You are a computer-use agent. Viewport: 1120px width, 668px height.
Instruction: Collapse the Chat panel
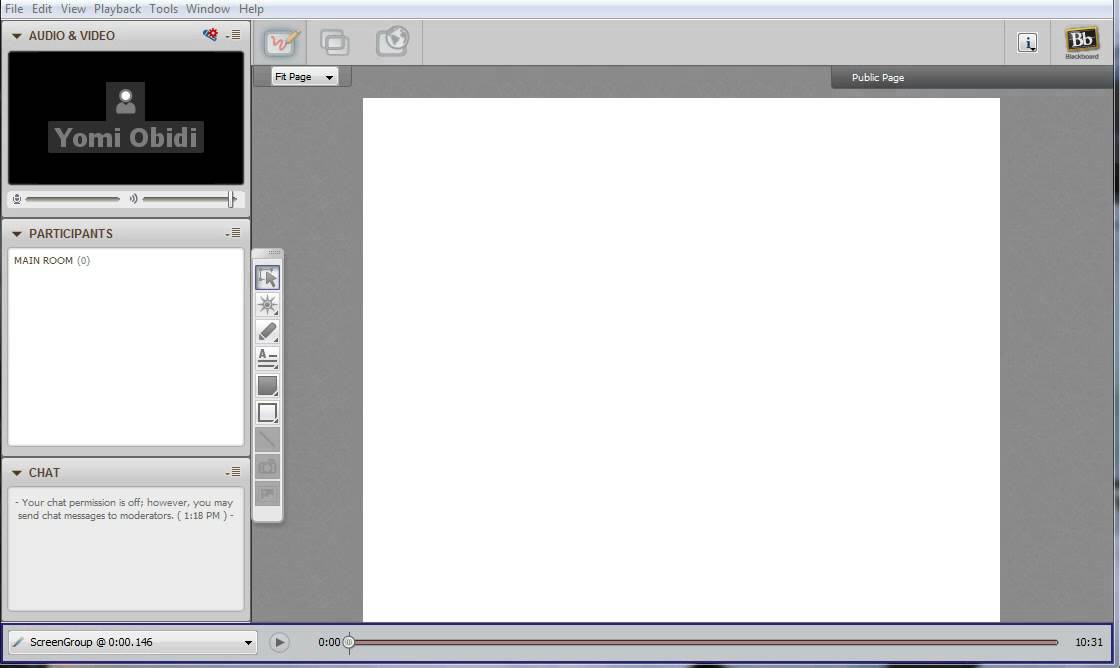(16, 473)
